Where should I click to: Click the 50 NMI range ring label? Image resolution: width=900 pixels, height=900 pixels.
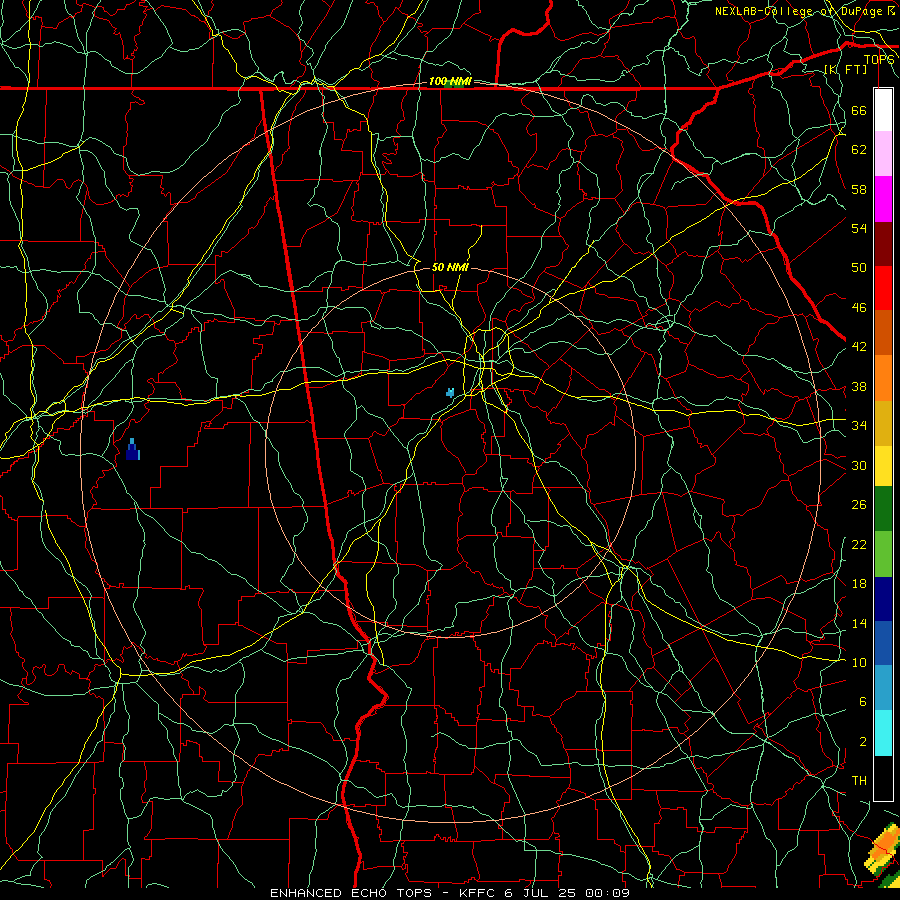[x=450, y=267]
